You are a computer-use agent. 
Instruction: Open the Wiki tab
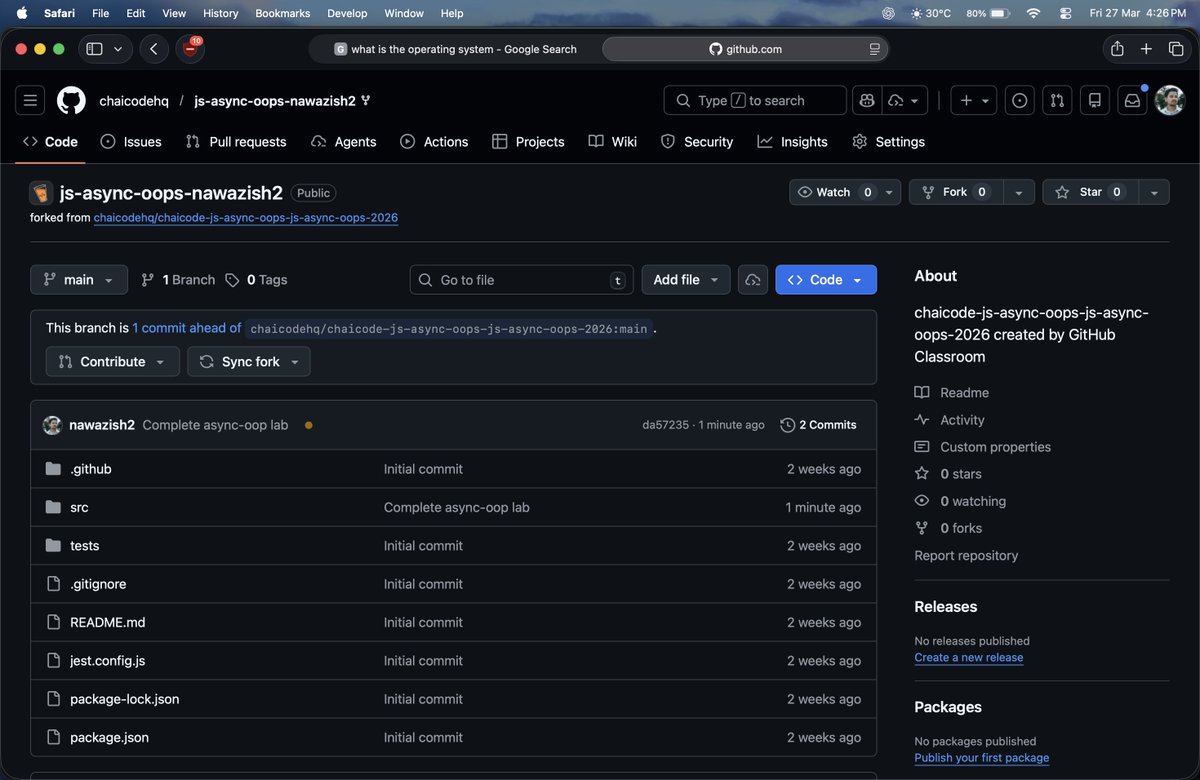[613, 142]
